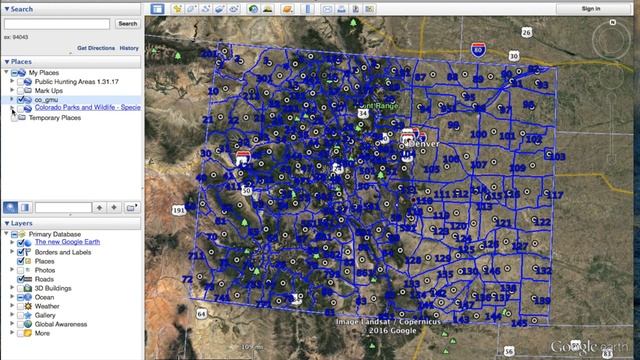Click the Print toolbar icon
640x360 pixels.
[342, 9]
